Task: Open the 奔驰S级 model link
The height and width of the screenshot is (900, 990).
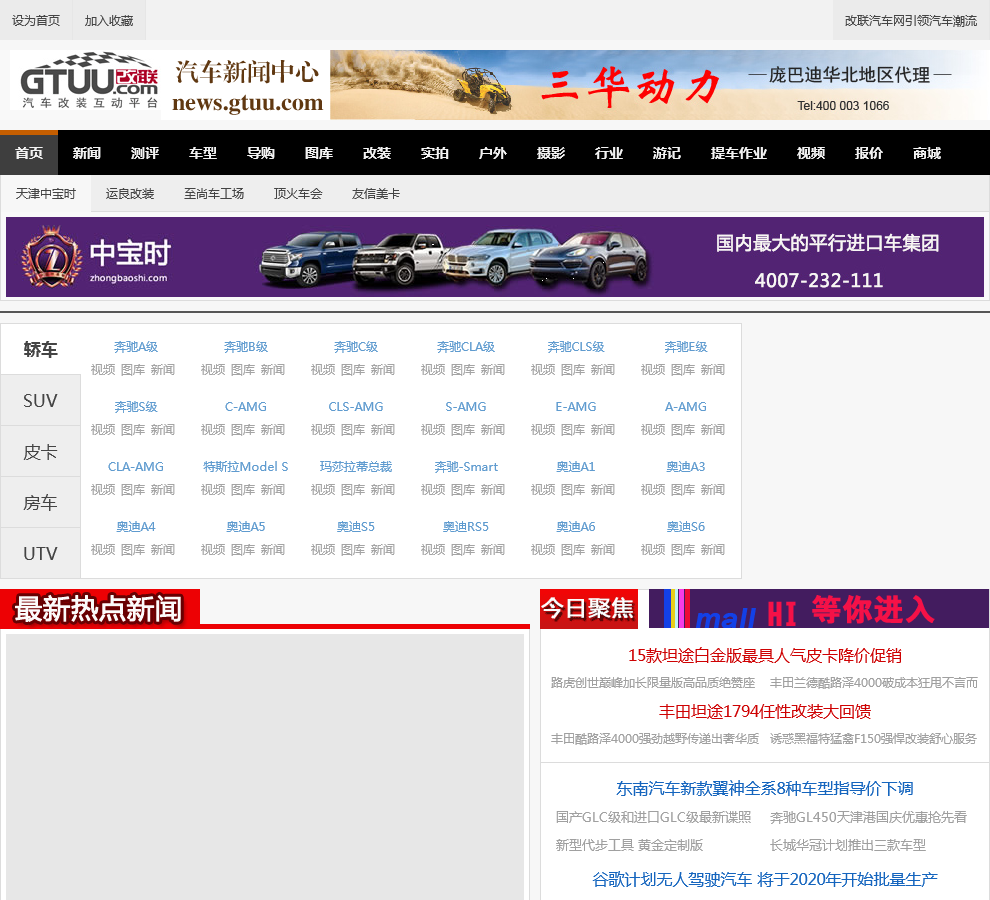Action: pos(136,407)
